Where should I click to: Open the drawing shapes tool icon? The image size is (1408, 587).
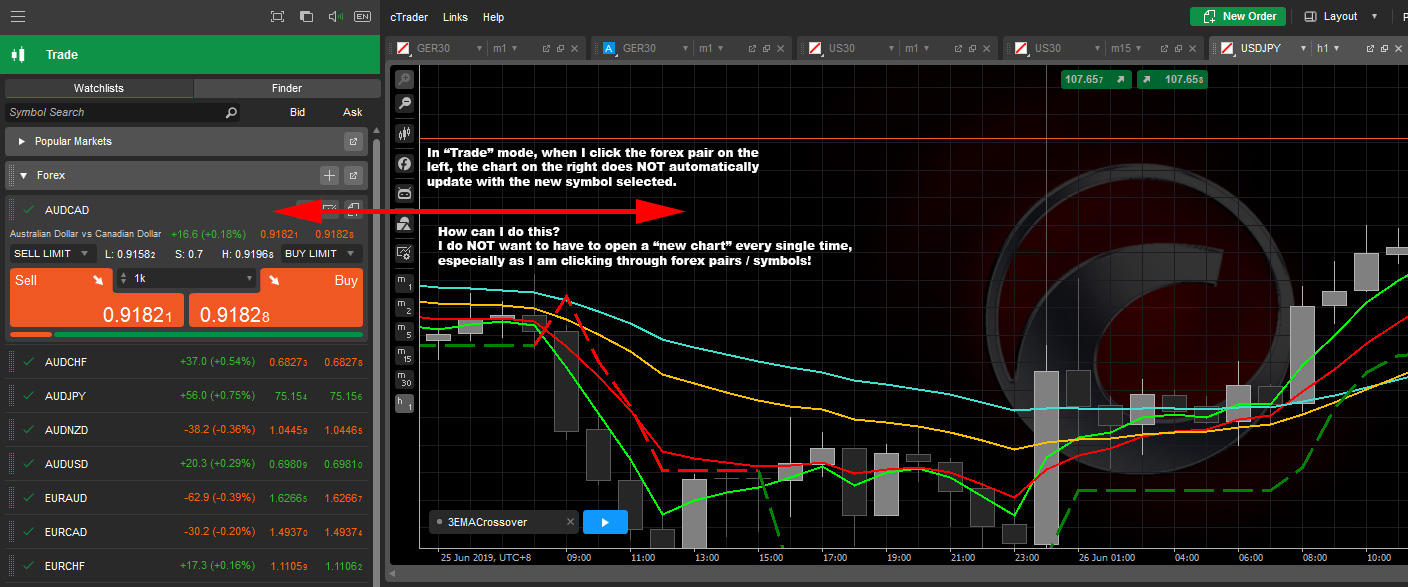405,223
